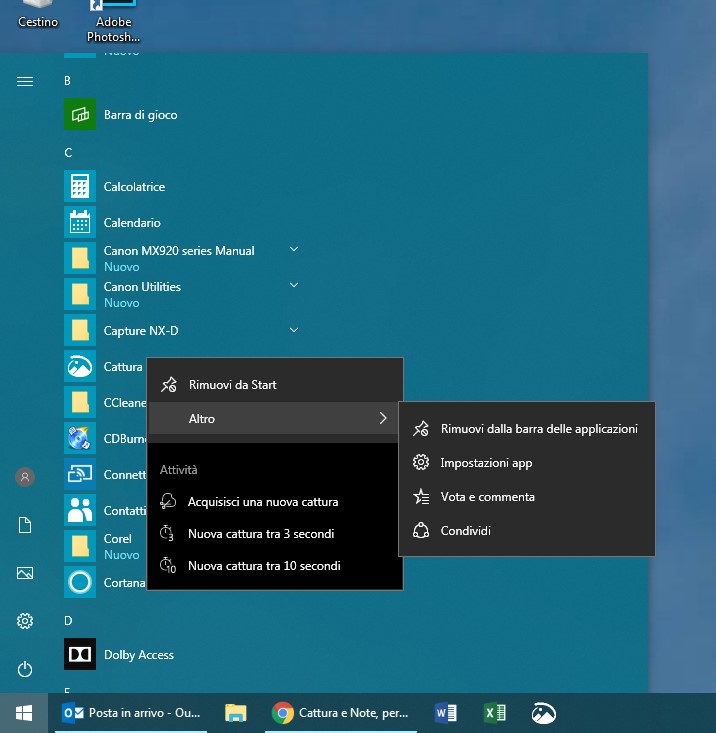
Task: Select Vota e commenta option
Action: coord(487,497)
